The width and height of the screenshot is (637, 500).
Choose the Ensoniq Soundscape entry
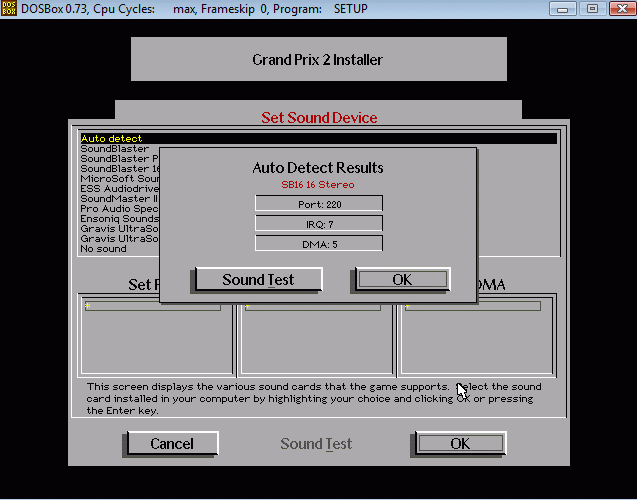[x=119, y=219]
